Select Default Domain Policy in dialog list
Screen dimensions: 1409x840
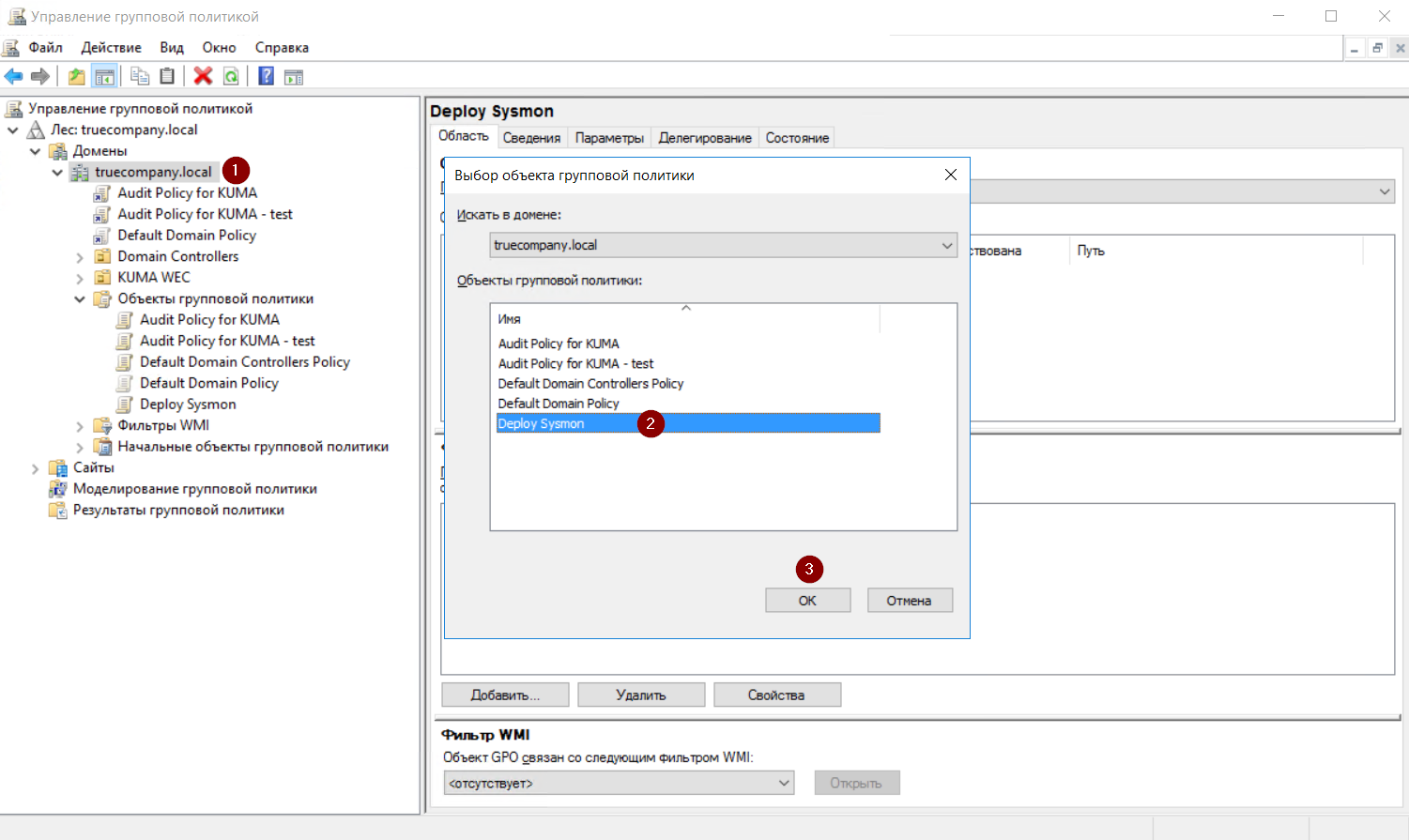point(559,404)
